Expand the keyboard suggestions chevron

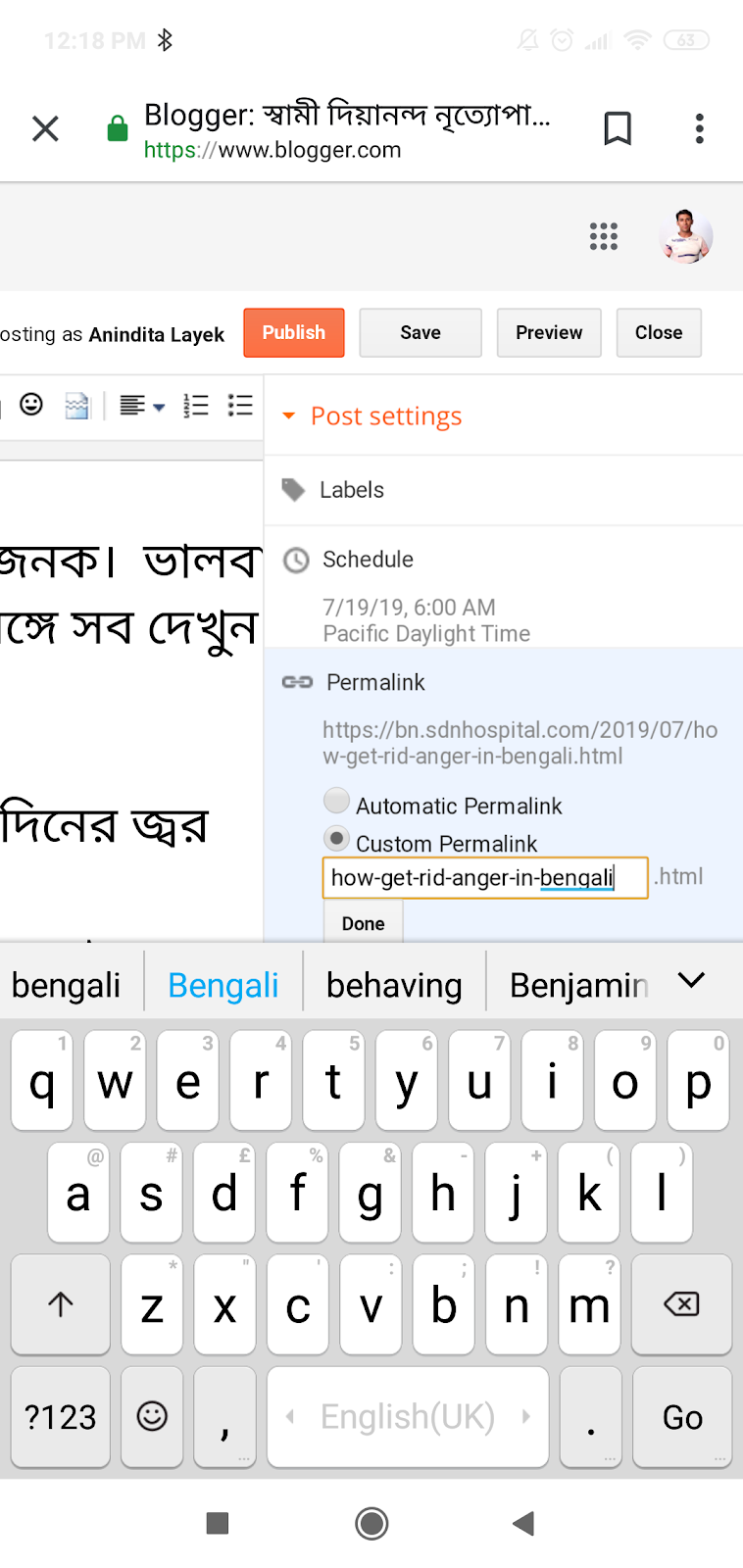tap(691, 981)
